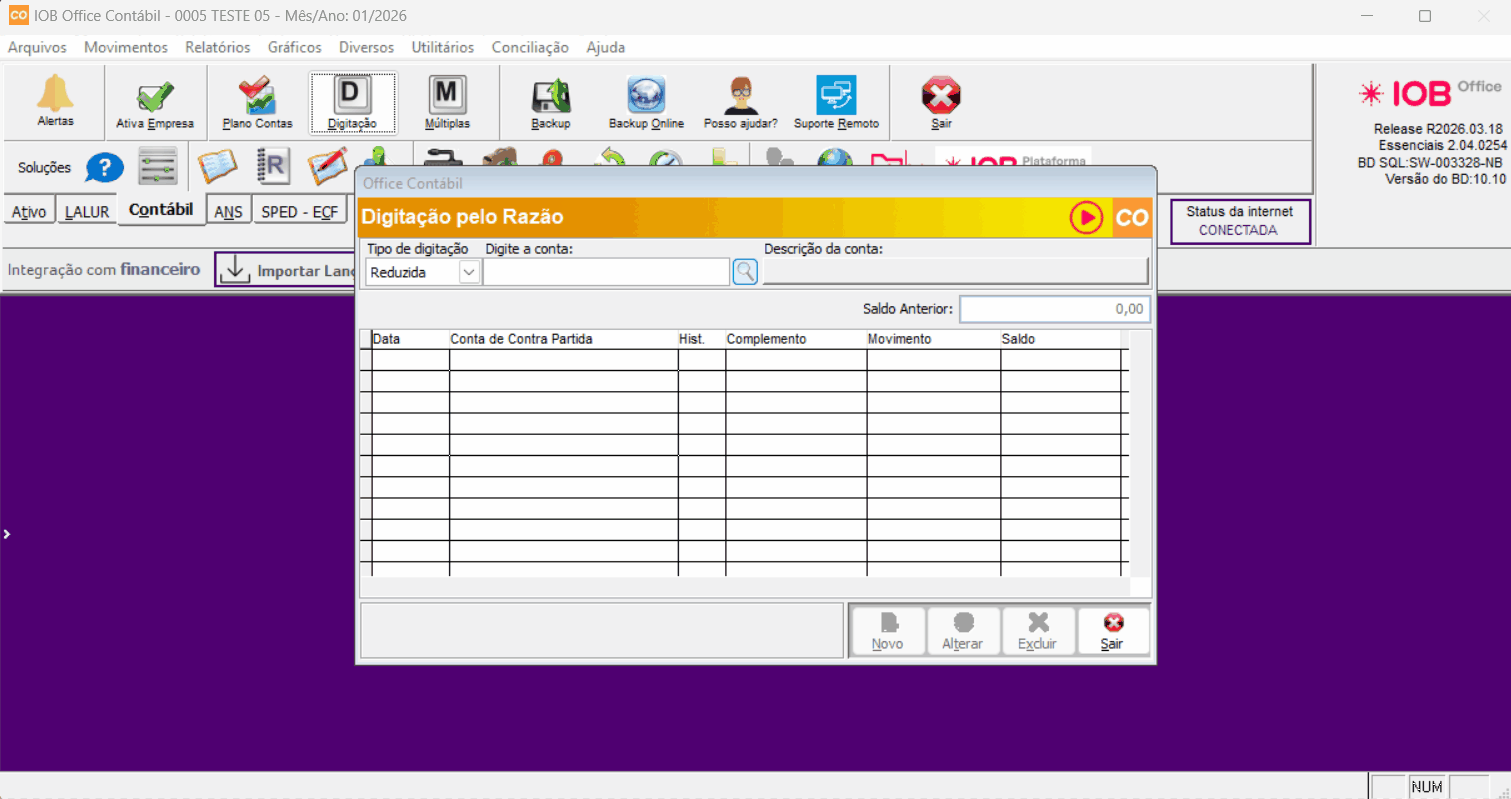Click the Posso ajudar? assistant icon
The height and width of the screenshot is (799, 1511).
[x=740, y=96]
